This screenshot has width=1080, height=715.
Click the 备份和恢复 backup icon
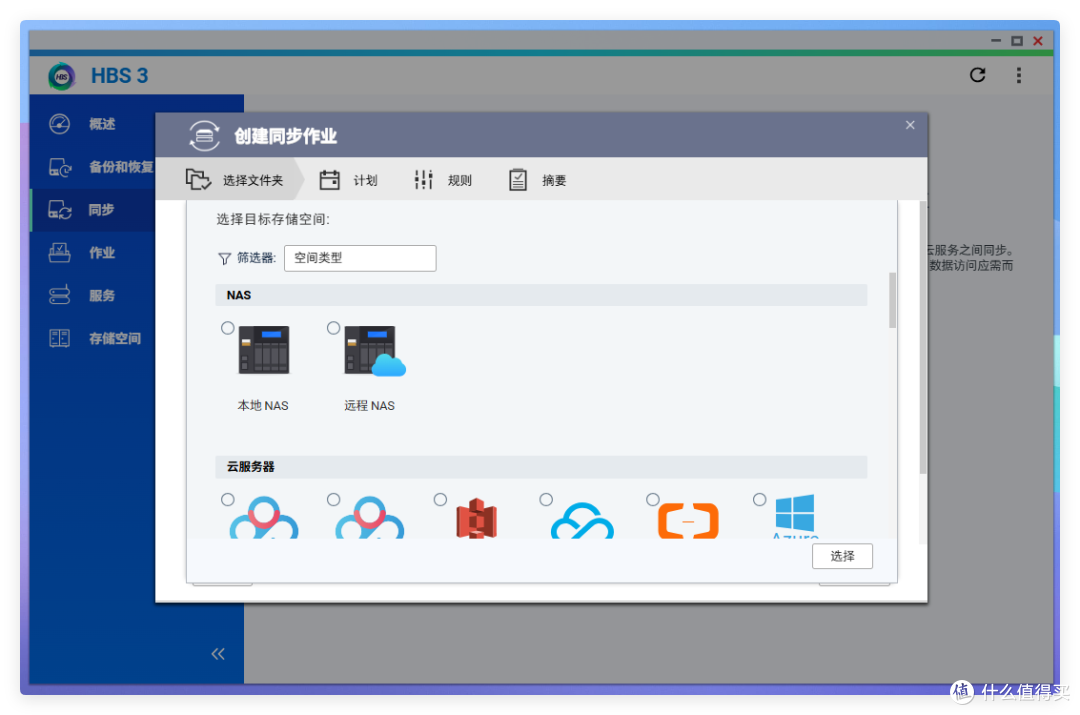[x=60, y=167]
